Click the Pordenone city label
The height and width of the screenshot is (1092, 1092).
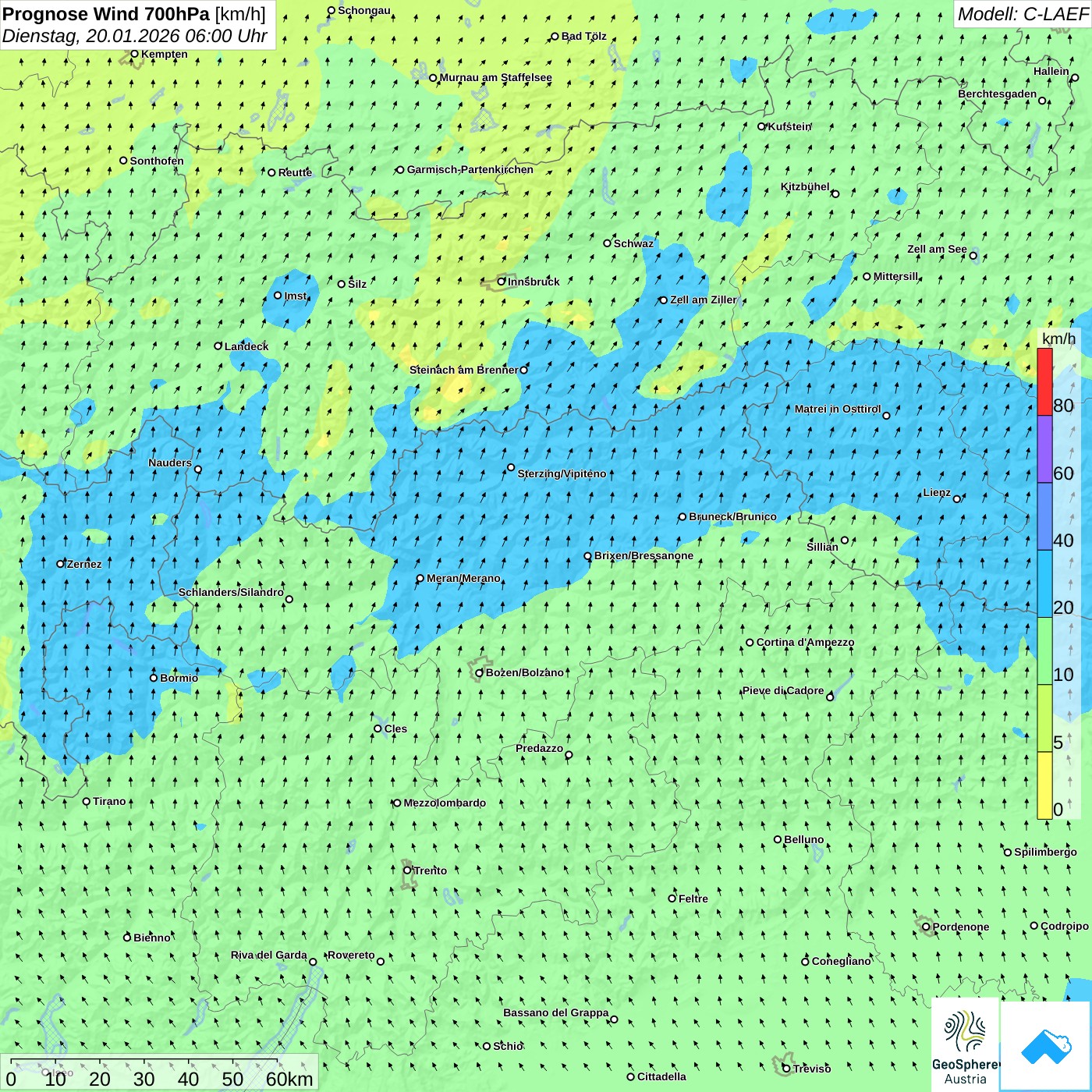click(961, 927)
